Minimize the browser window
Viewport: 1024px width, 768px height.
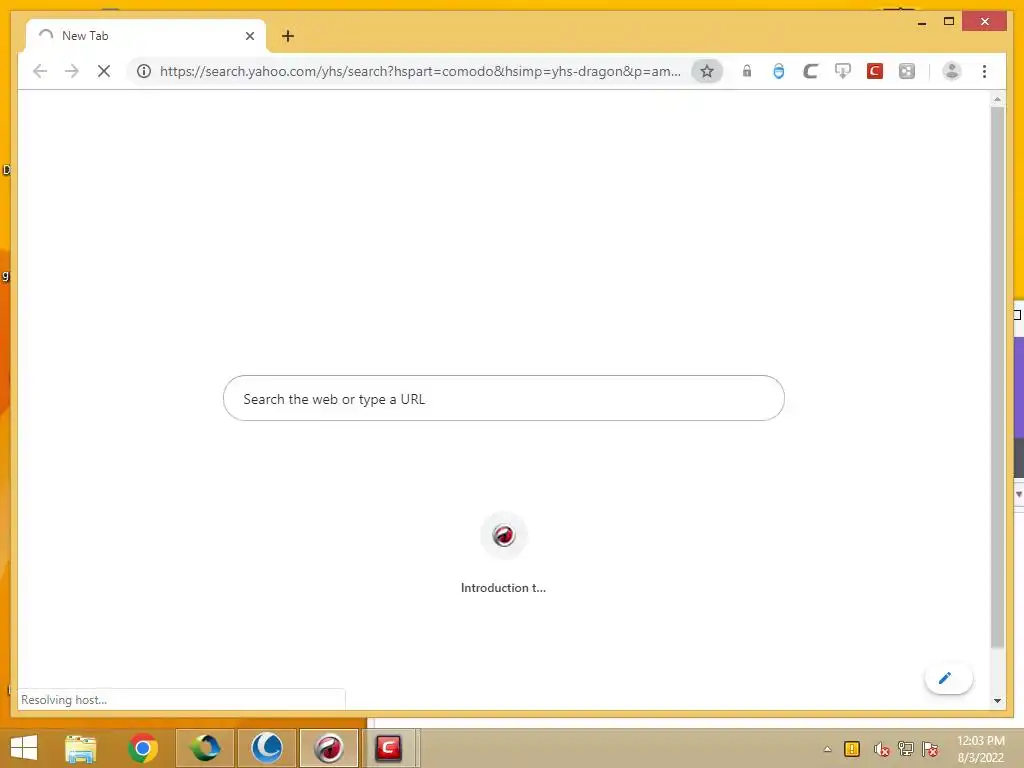click(921, 22)
